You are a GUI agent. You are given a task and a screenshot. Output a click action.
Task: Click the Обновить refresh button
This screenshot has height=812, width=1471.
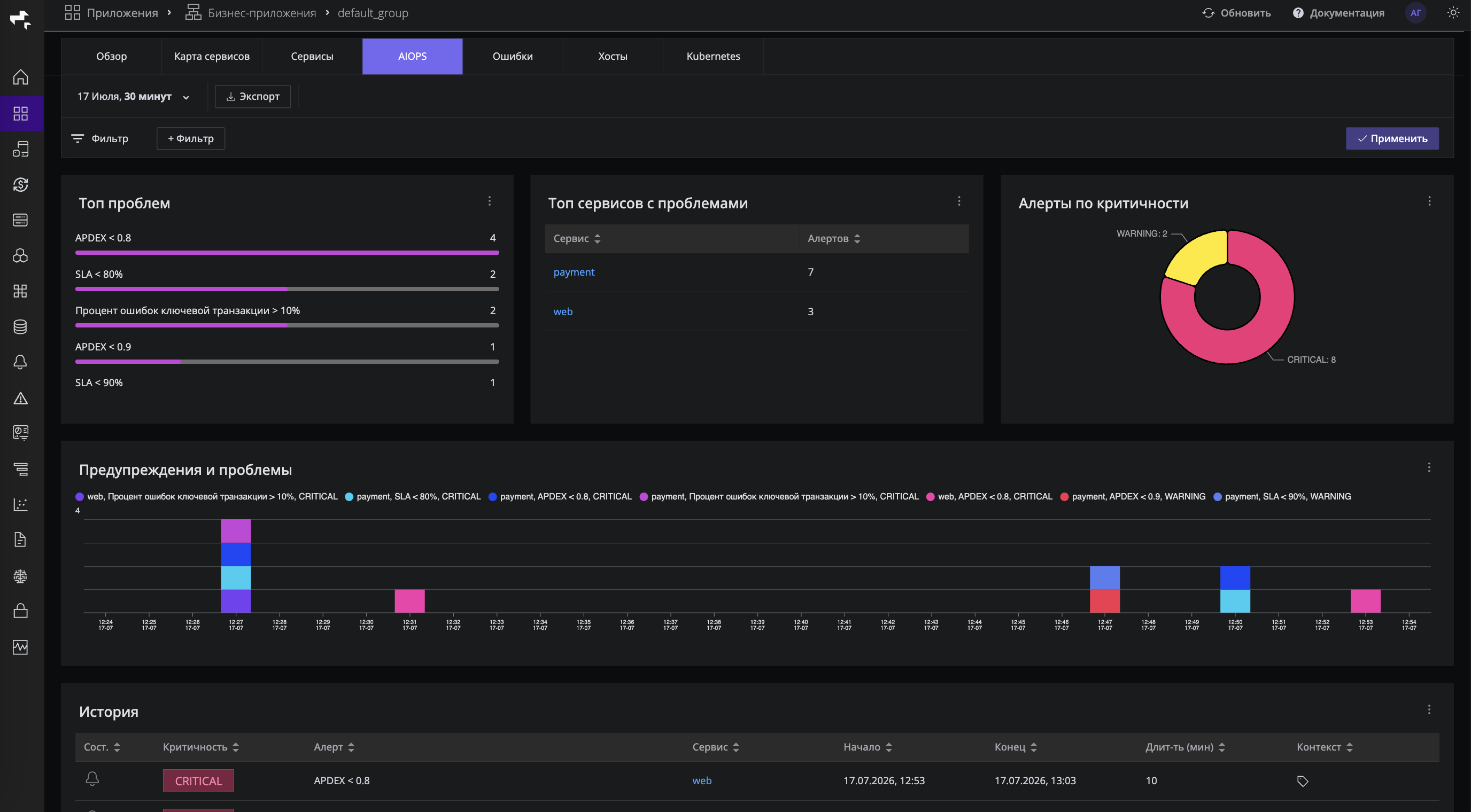click(x=1237, y=12)
